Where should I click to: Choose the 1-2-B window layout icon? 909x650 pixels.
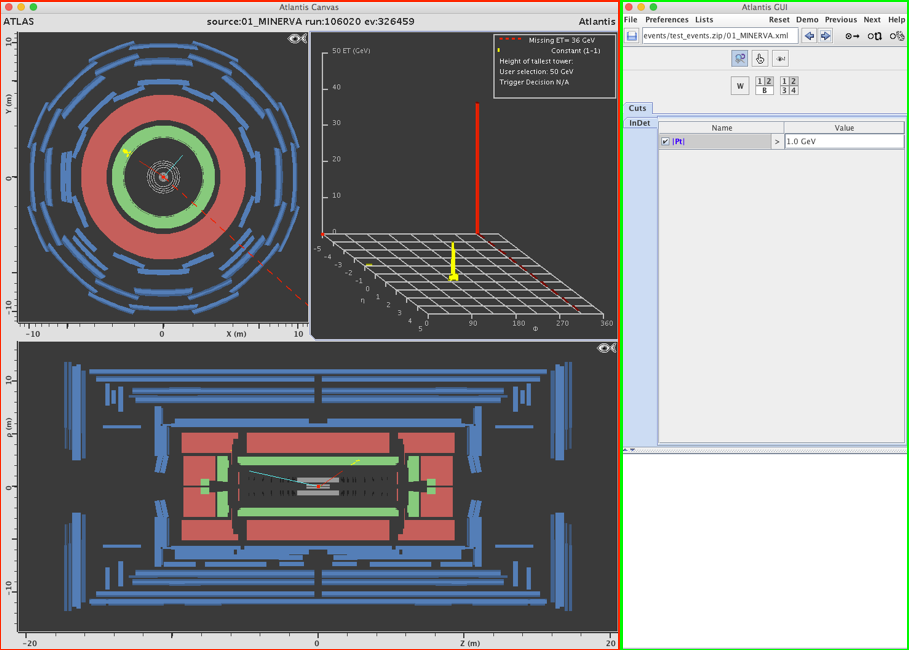(x=764, y=86)
